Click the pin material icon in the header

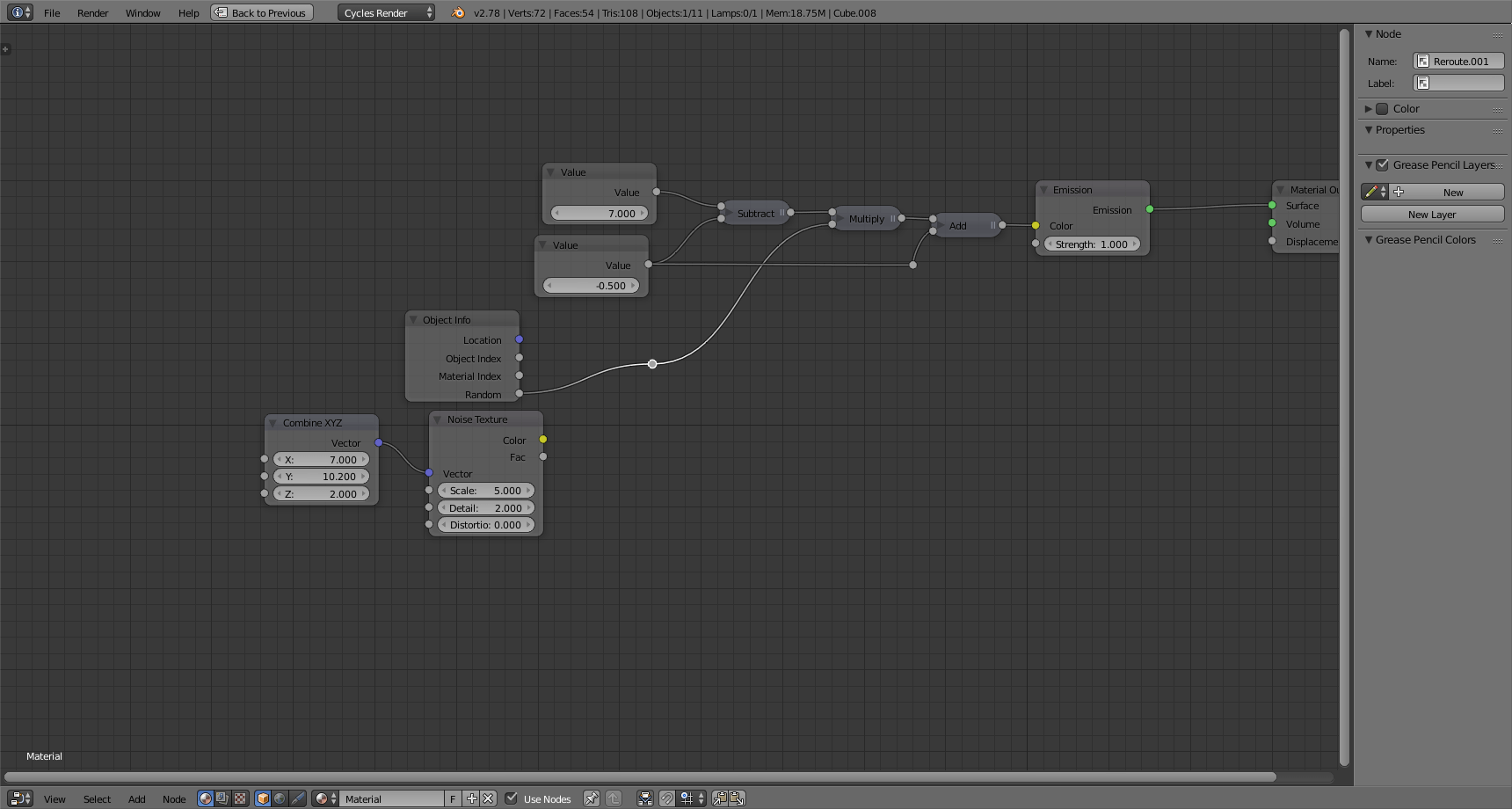[x=591, y=798]
